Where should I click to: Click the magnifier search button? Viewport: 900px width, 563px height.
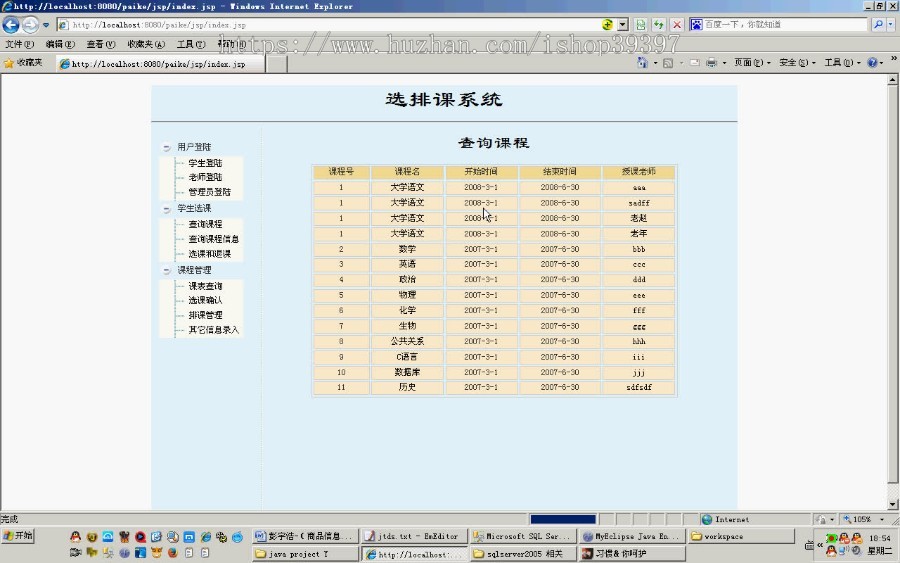878,24
